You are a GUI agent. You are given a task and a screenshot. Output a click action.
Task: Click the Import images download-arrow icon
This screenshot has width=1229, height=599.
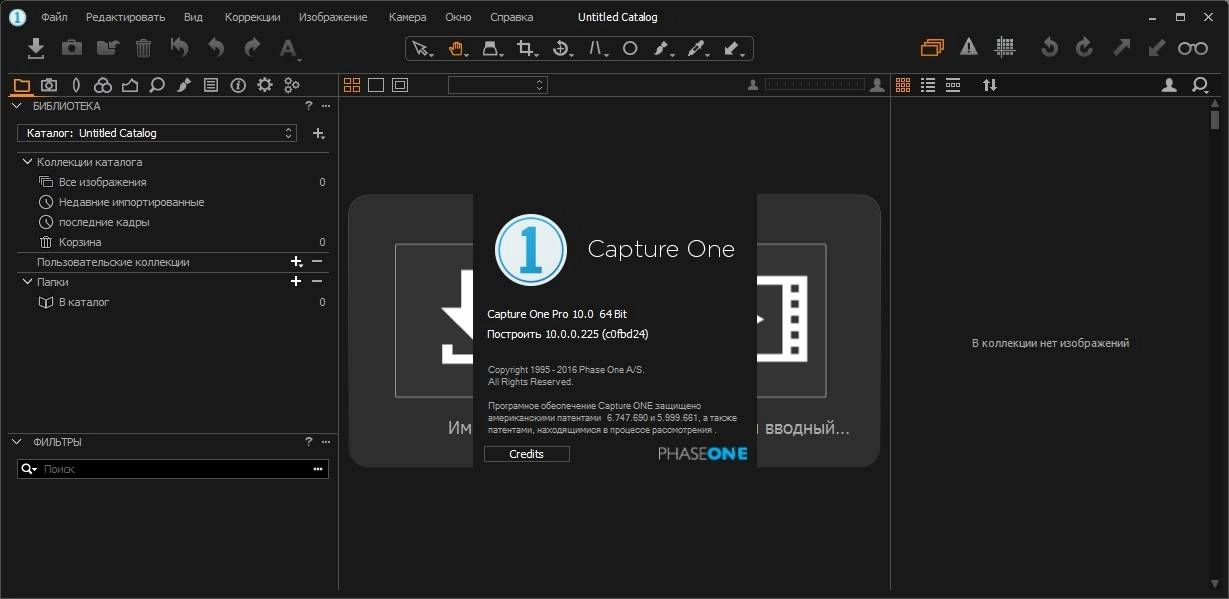pos(36,47)
